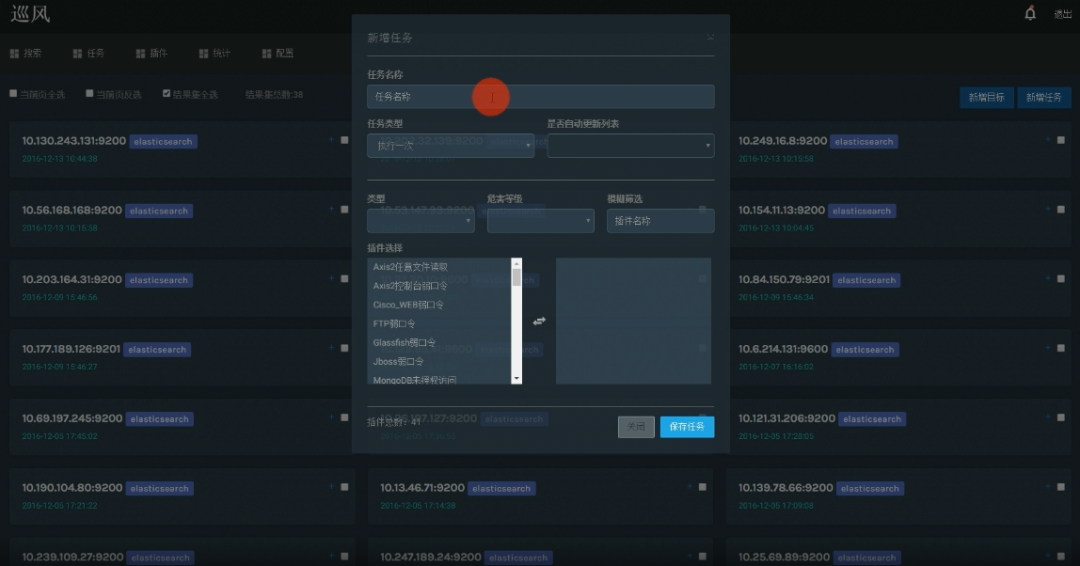Click plus icon on 10.121.31.206:9200 card

[x=1048, y=418]
